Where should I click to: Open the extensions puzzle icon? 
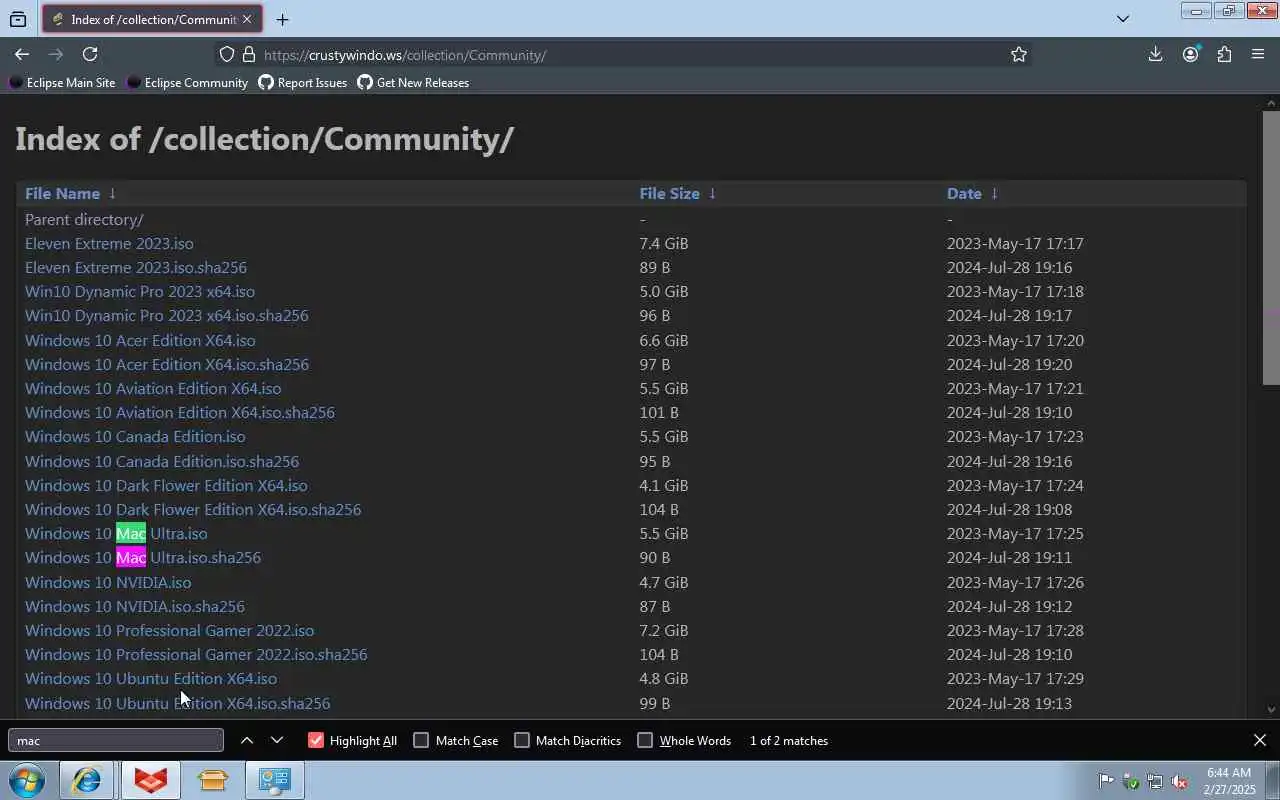(1224, 54)
